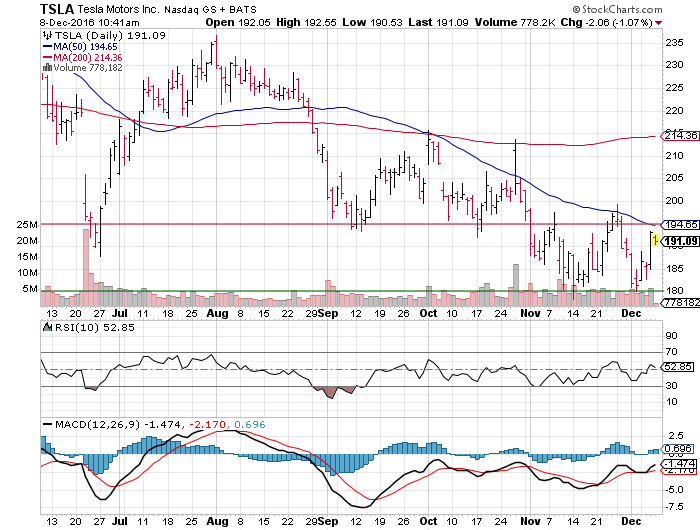The image size is (700, 530).
Task: Click the RSI(10) 52.85 panel title
Action: (x=95, y=327)
